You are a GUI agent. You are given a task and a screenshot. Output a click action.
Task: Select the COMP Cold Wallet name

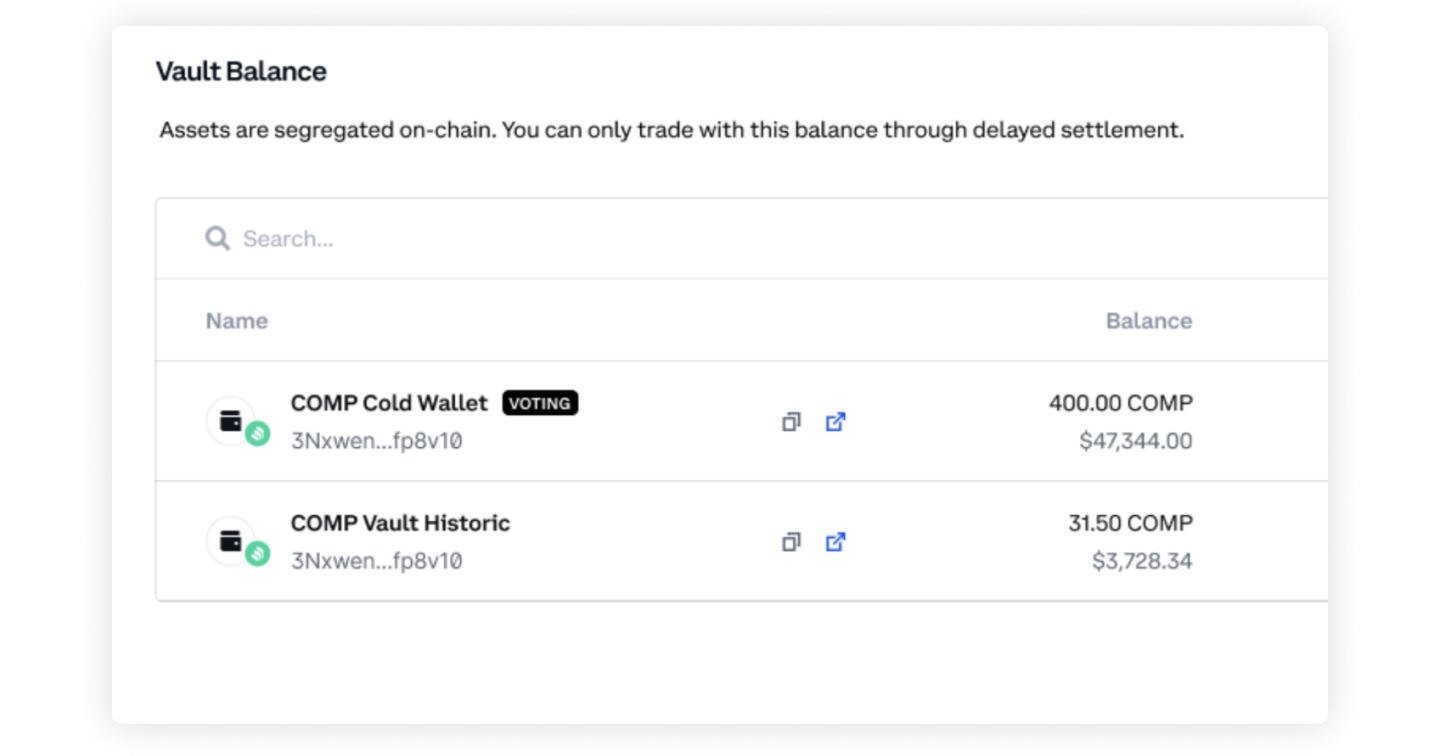(389, 403)
